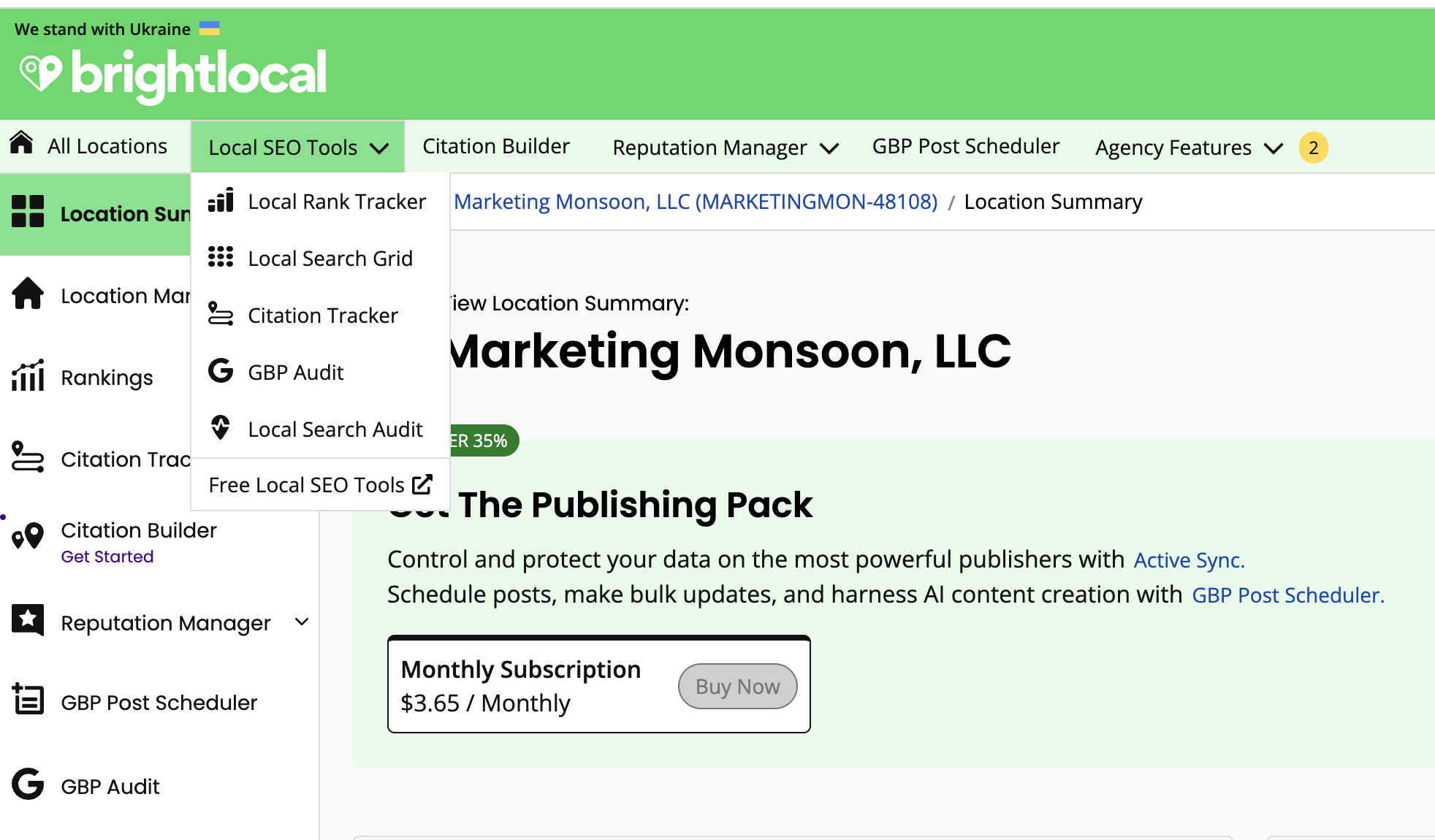This screenshot has height=840, width=1435.
Task: Select GBP Audit from dropdown menu
Action: coord(320,373)
